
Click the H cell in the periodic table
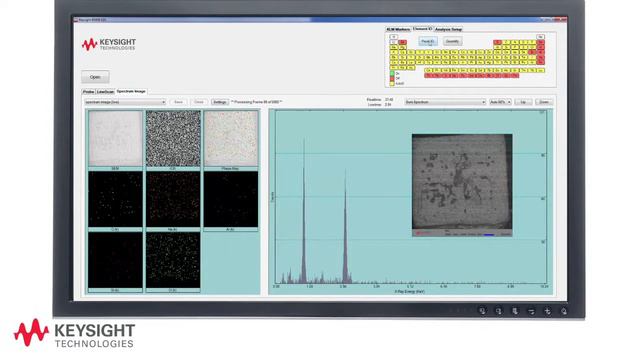pos(393,37)
